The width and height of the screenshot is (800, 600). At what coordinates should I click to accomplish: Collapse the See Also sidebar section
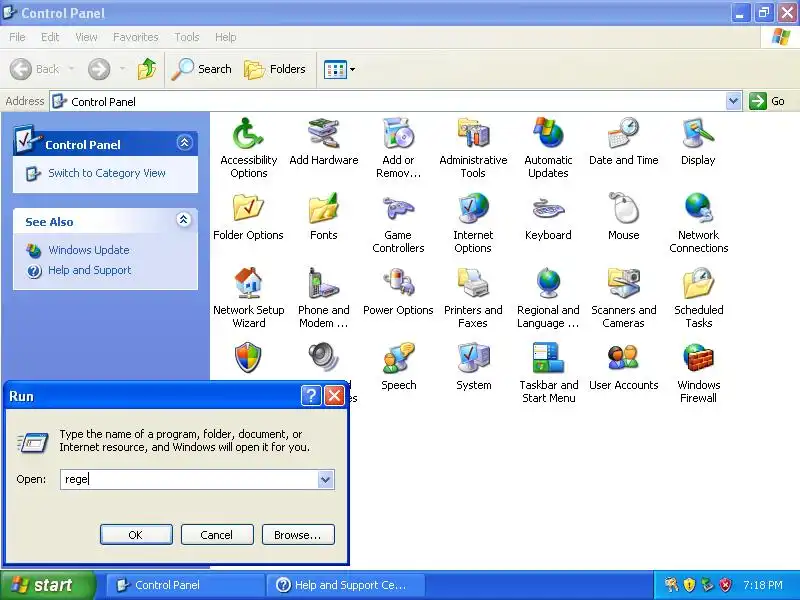pos(184,220)
